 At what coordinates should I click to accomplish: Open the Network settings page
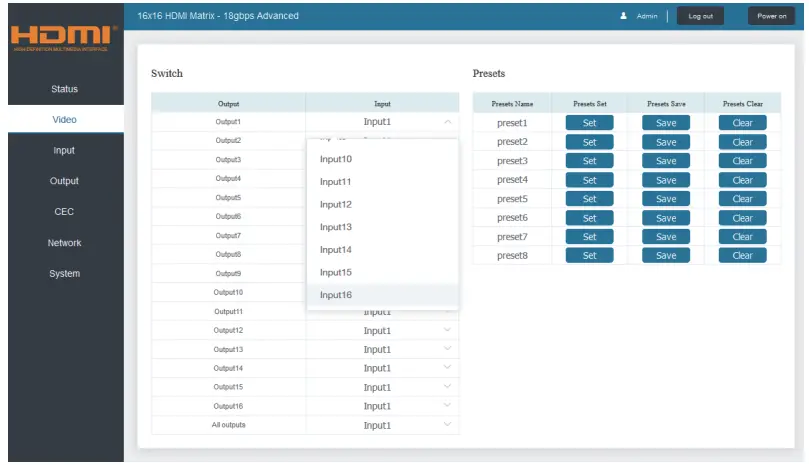coord(65,243)
